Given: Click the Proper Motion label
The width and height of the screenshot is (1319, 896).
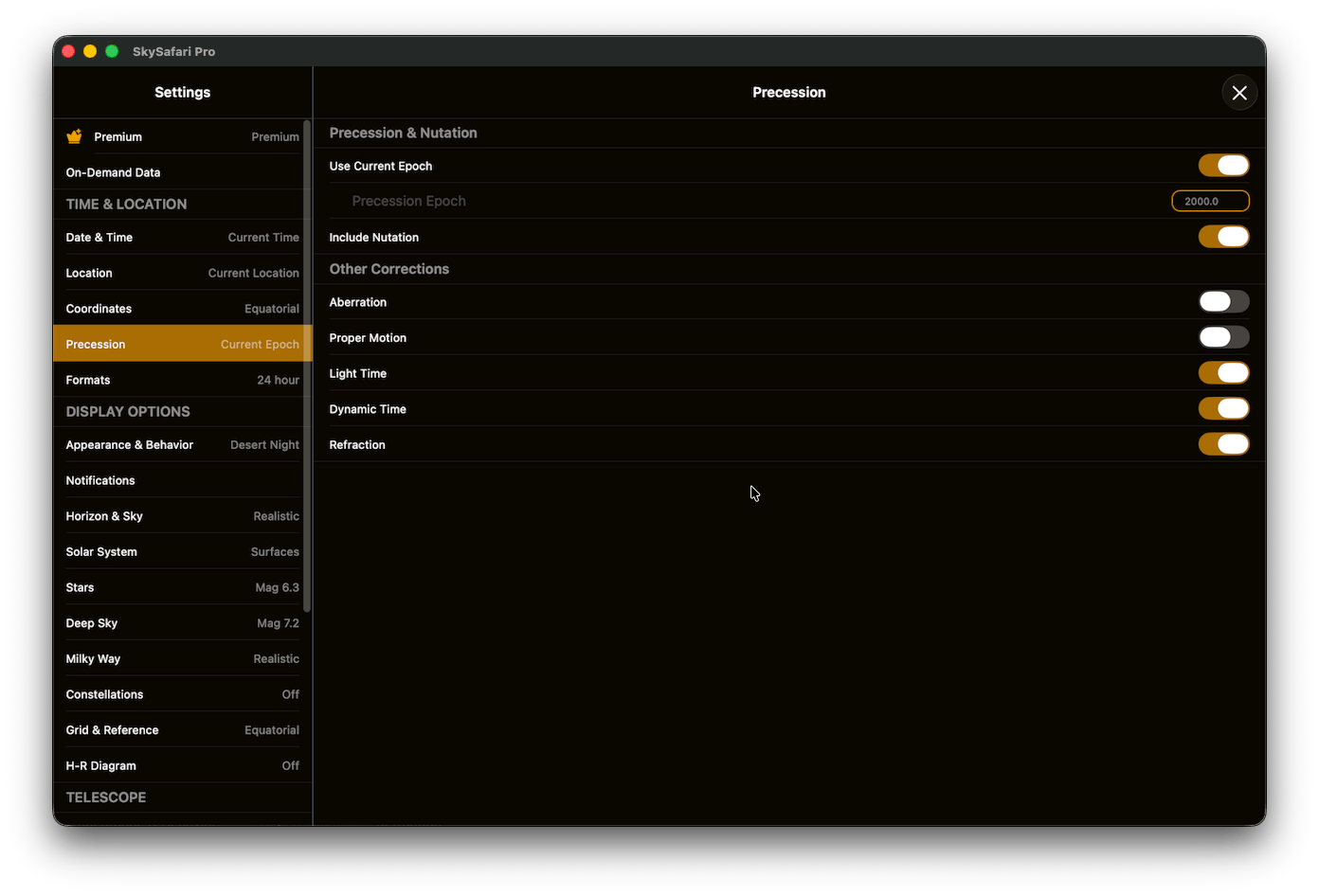Looking at the screenshot, I should coord(368,338).
